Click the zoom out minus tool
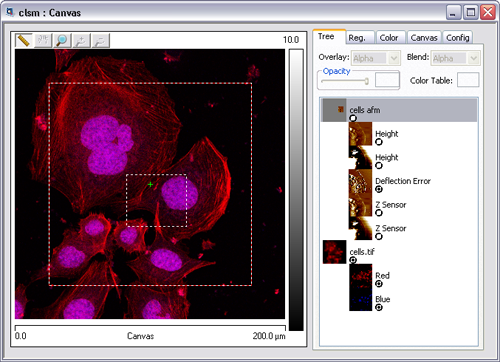This screenshot has height=362, width=500. pyautogui.click(x=101, y=41)
